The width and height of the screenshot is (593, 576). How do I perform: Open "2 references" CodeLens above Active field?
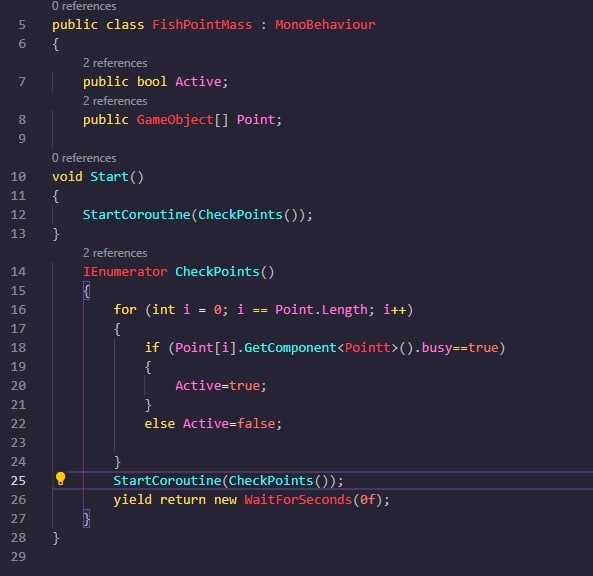[x=115, y=63]
